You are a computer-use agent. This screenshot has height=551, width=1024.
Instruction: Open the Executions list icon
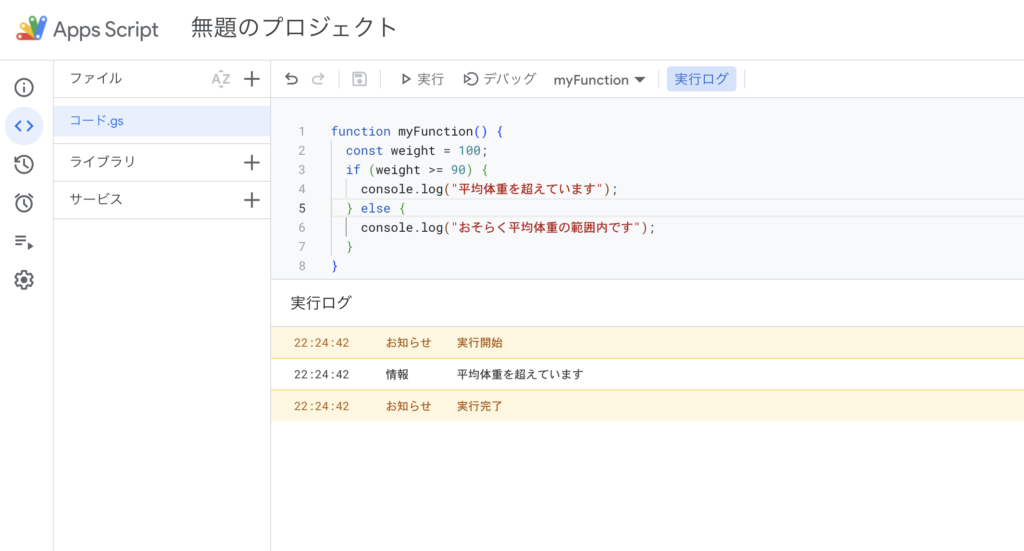coord(24,242)
